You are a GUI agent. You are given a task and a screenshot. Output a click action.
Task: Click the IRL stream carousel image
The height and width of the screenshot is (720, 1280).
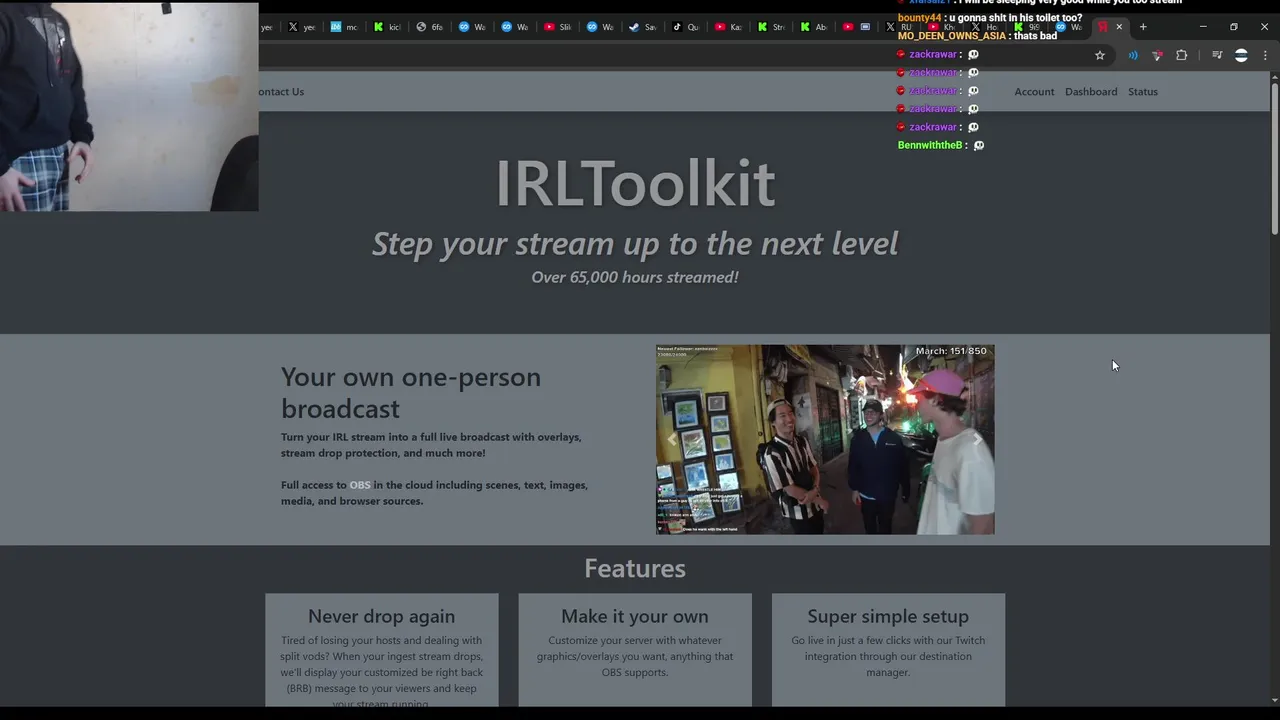825,440
